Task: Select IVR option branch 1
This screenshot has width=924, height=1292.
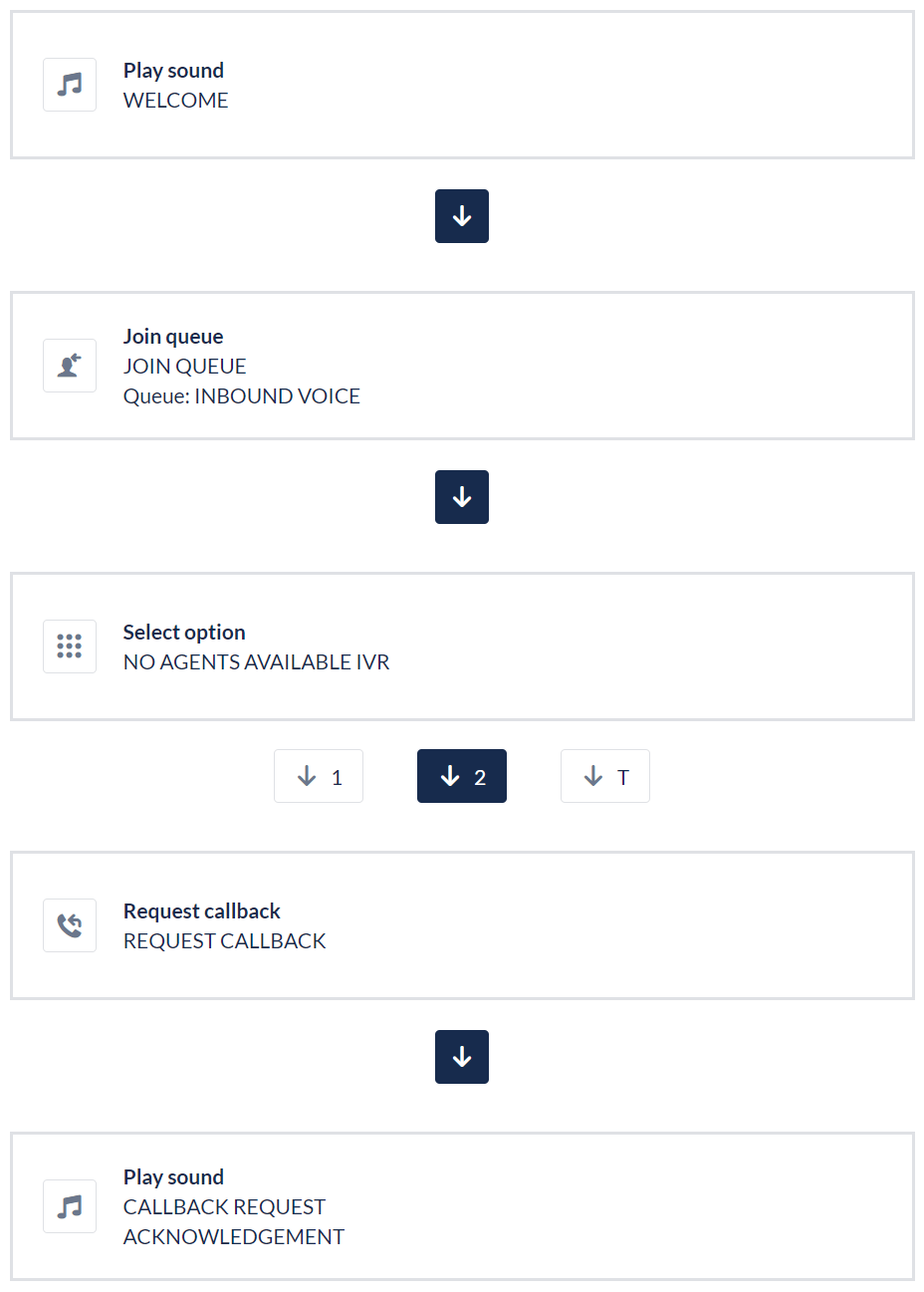Action: [x=319, y=776]
